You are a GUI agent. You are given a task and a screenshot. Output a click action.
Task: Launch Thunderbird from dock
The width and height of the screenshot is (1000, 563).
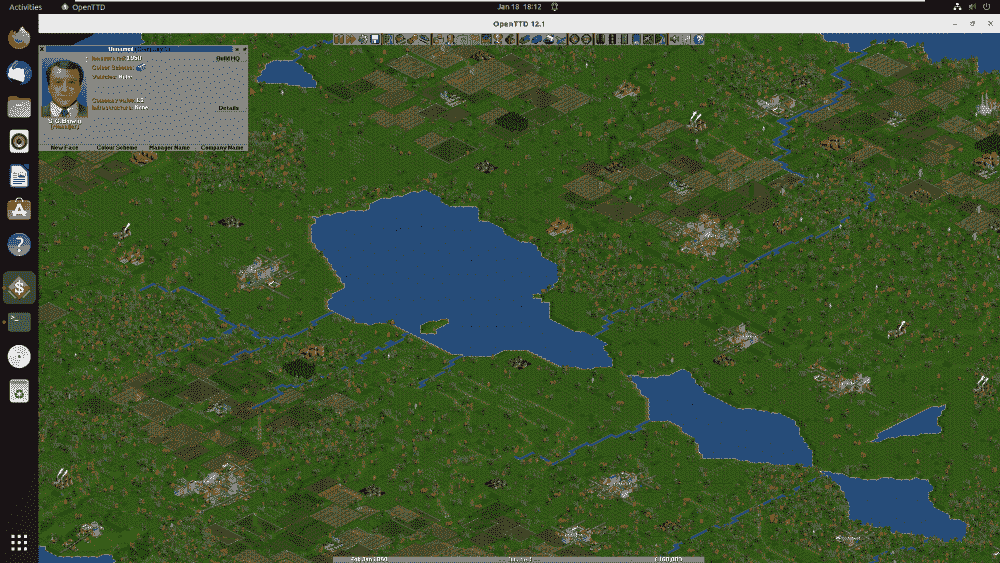tap(19, 72)
